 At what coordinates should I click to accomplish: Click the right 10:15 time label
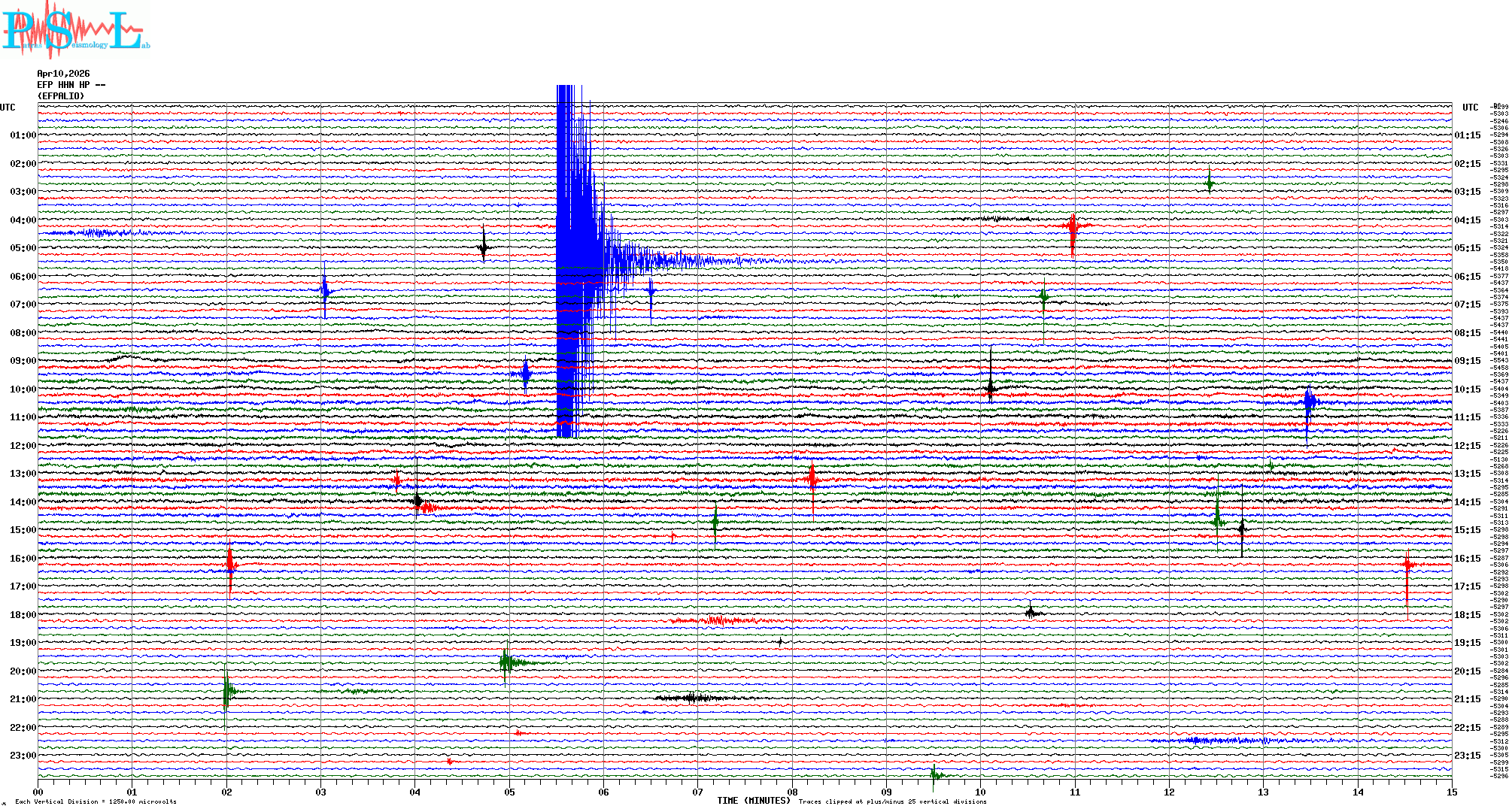coord(1467,389)
